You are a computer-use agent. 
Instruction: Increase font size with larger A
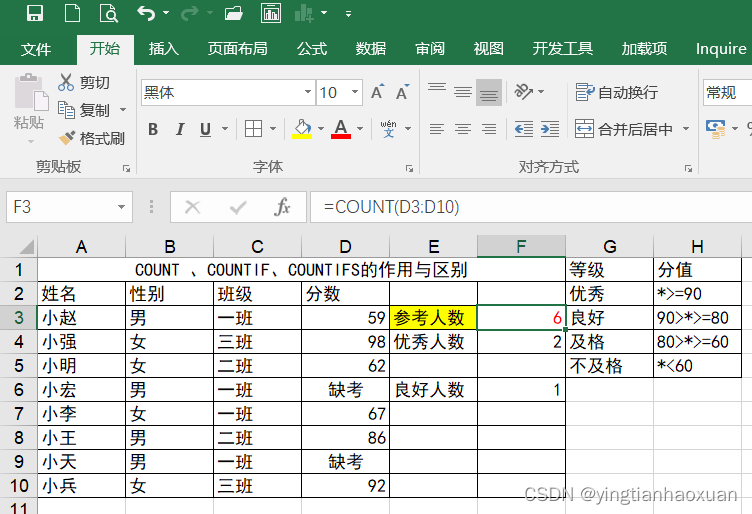pyautogui.click(x=377, y=92)
